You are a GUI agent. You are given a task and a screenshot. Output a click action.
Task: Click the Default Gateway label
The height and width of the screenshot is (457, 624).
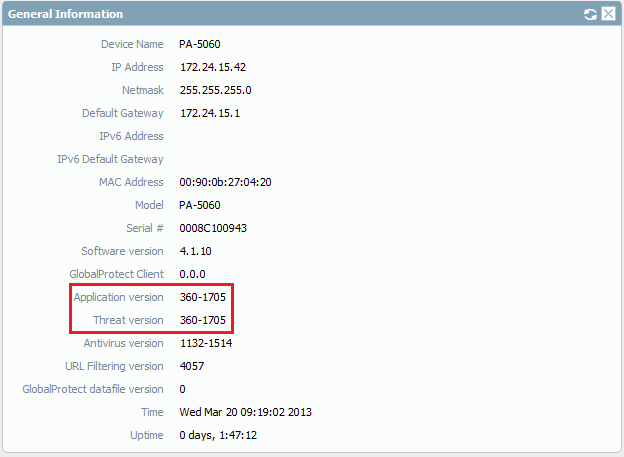[123, 113]
